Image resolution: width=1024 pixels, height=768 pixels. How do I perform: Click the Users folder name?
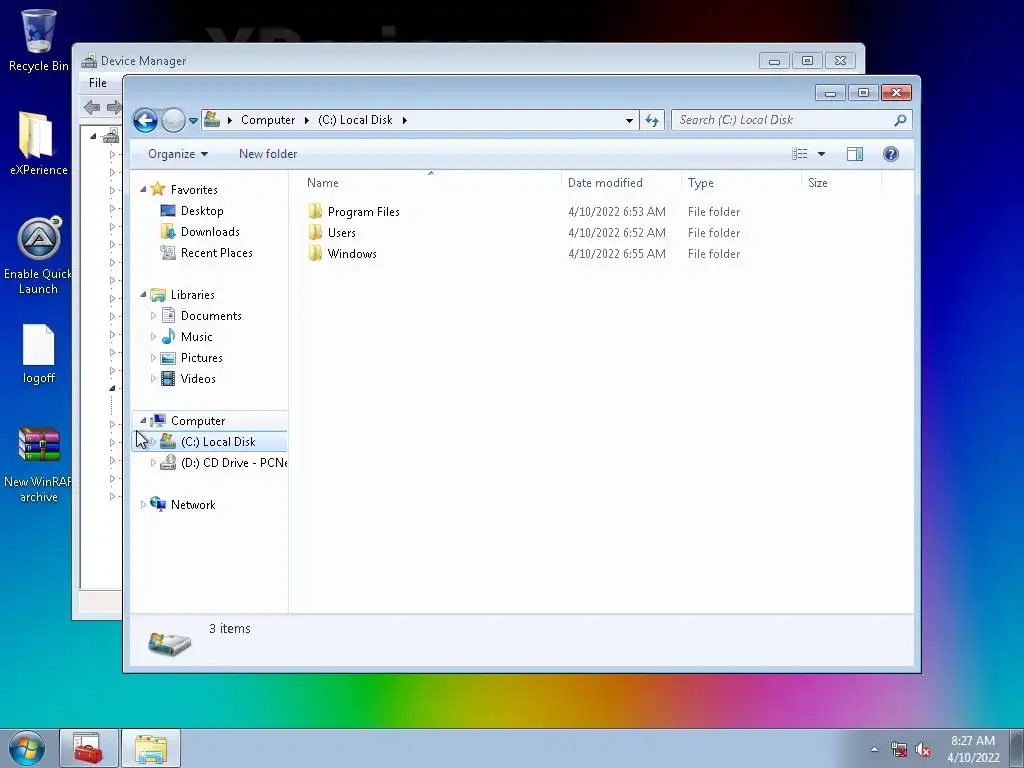point(342,232)
